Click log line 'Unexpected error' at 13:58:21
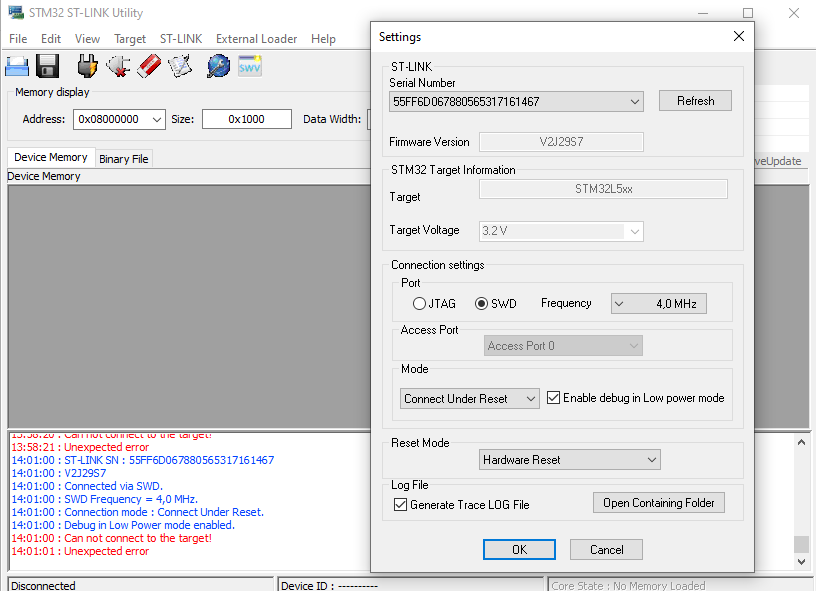 point(80,447)
